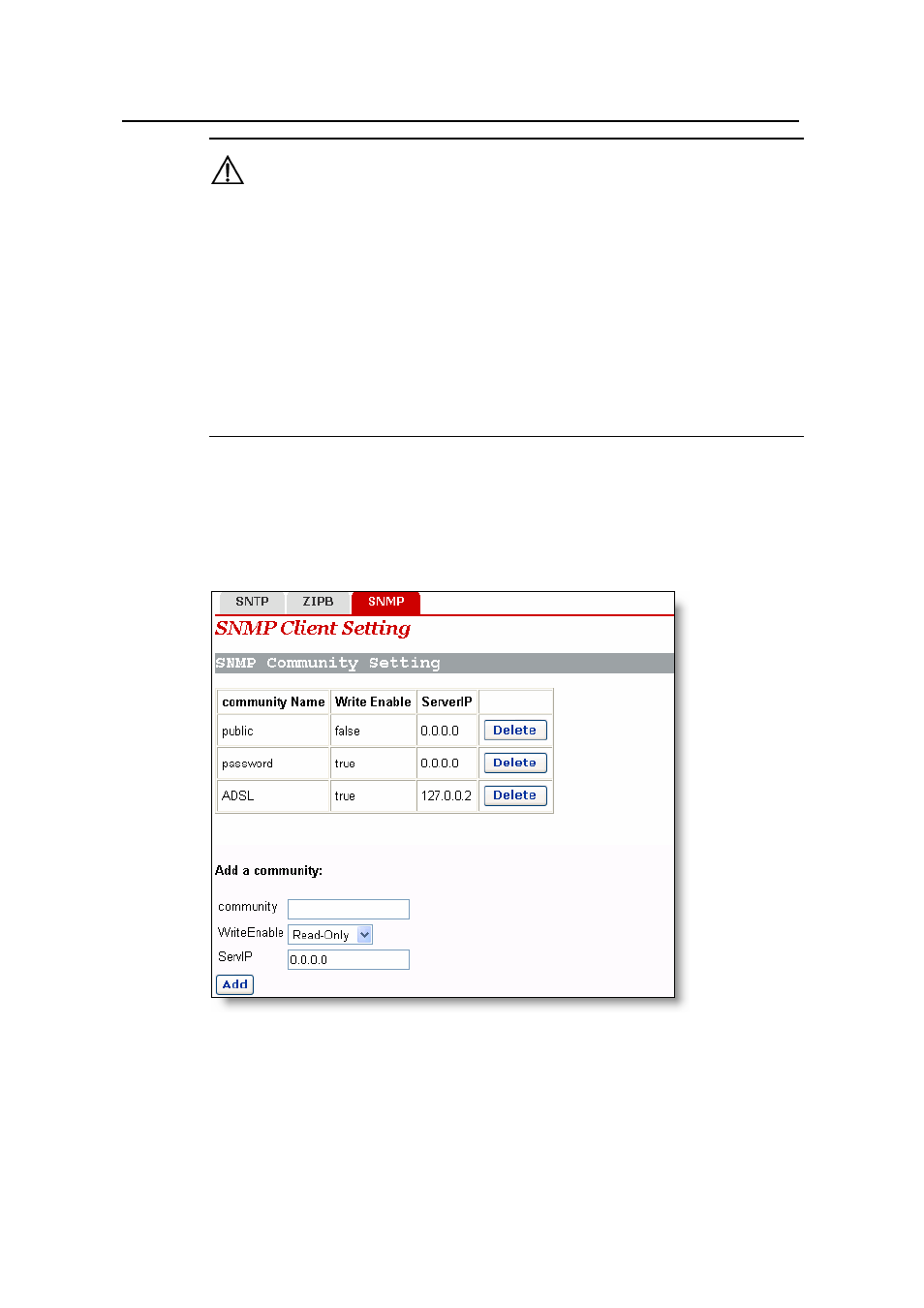924x1308 pixels.
Task: Switch to the SNTP tab
Action: 252,602
